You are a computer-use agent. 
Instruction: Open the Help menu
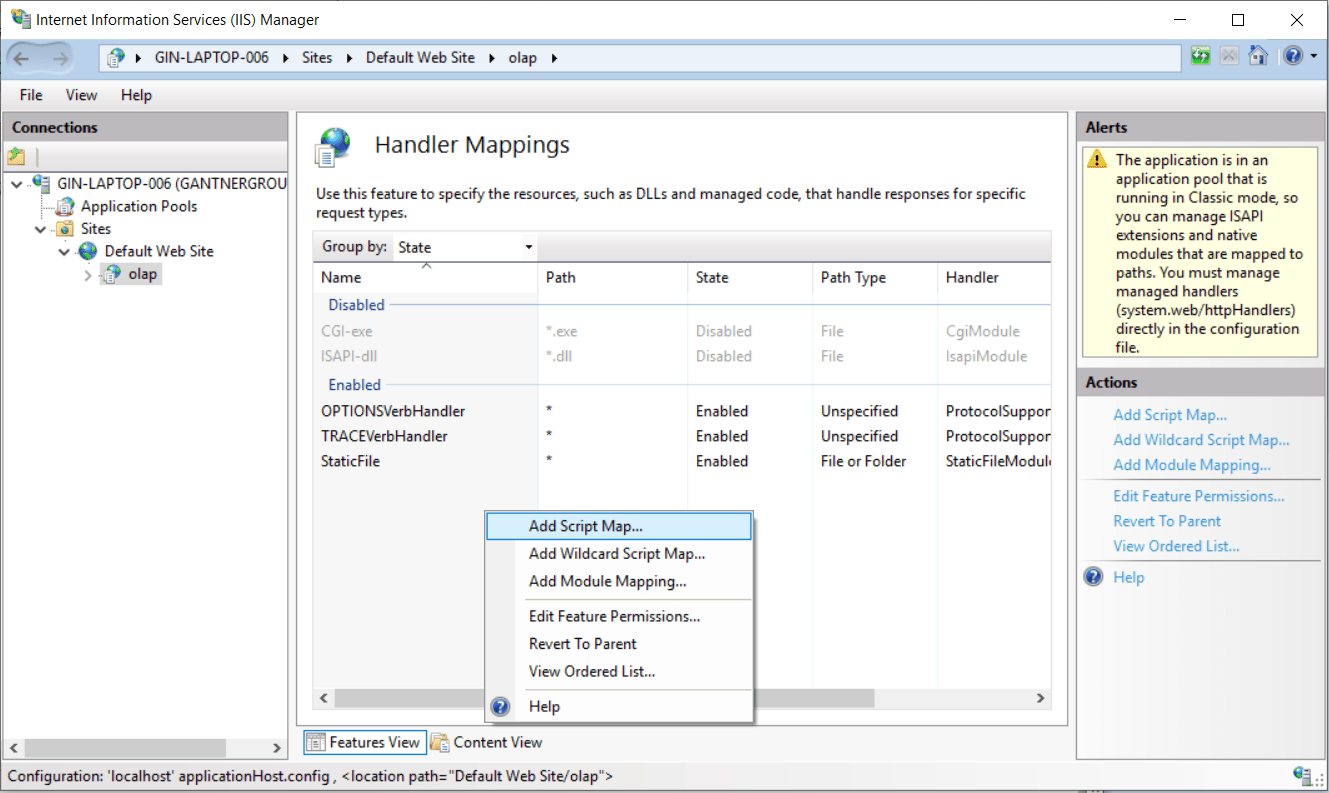click(136, 95)
